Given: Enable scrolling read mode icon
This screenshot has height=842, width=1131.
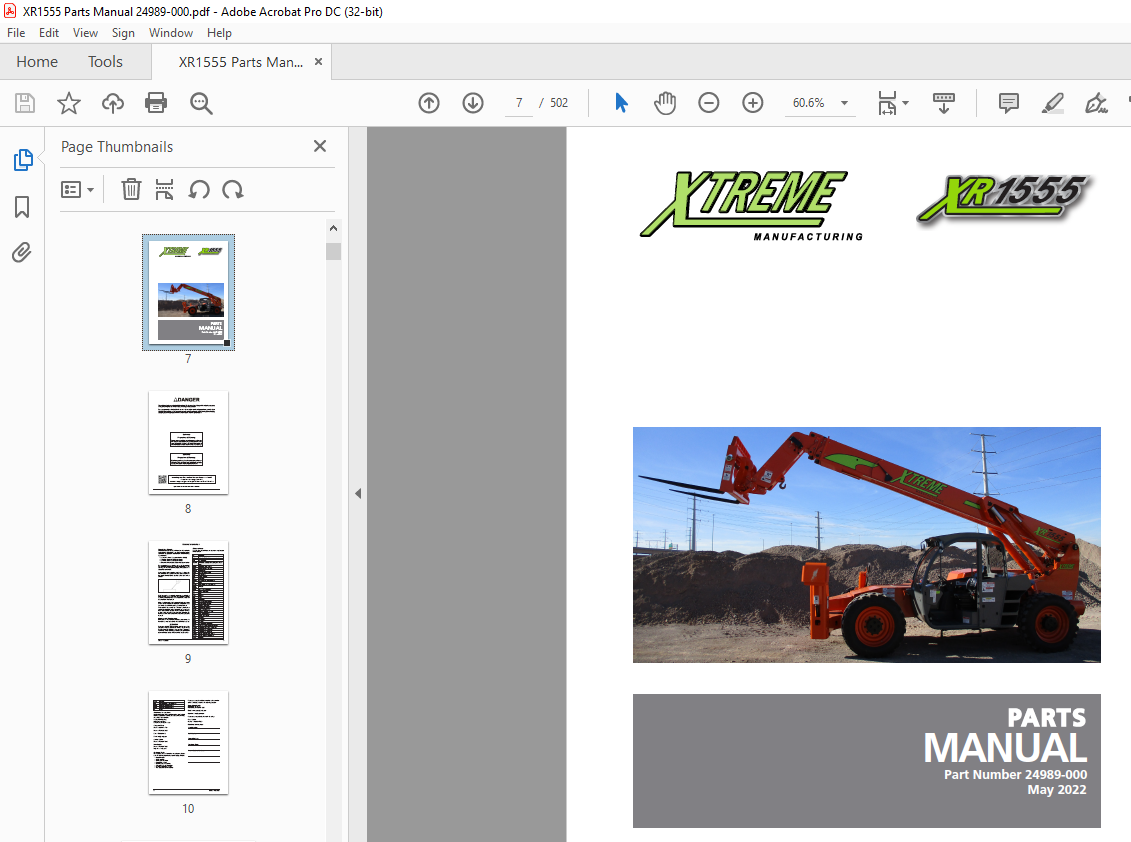Looking at the screenshot, I should click(x=943, y=103).
